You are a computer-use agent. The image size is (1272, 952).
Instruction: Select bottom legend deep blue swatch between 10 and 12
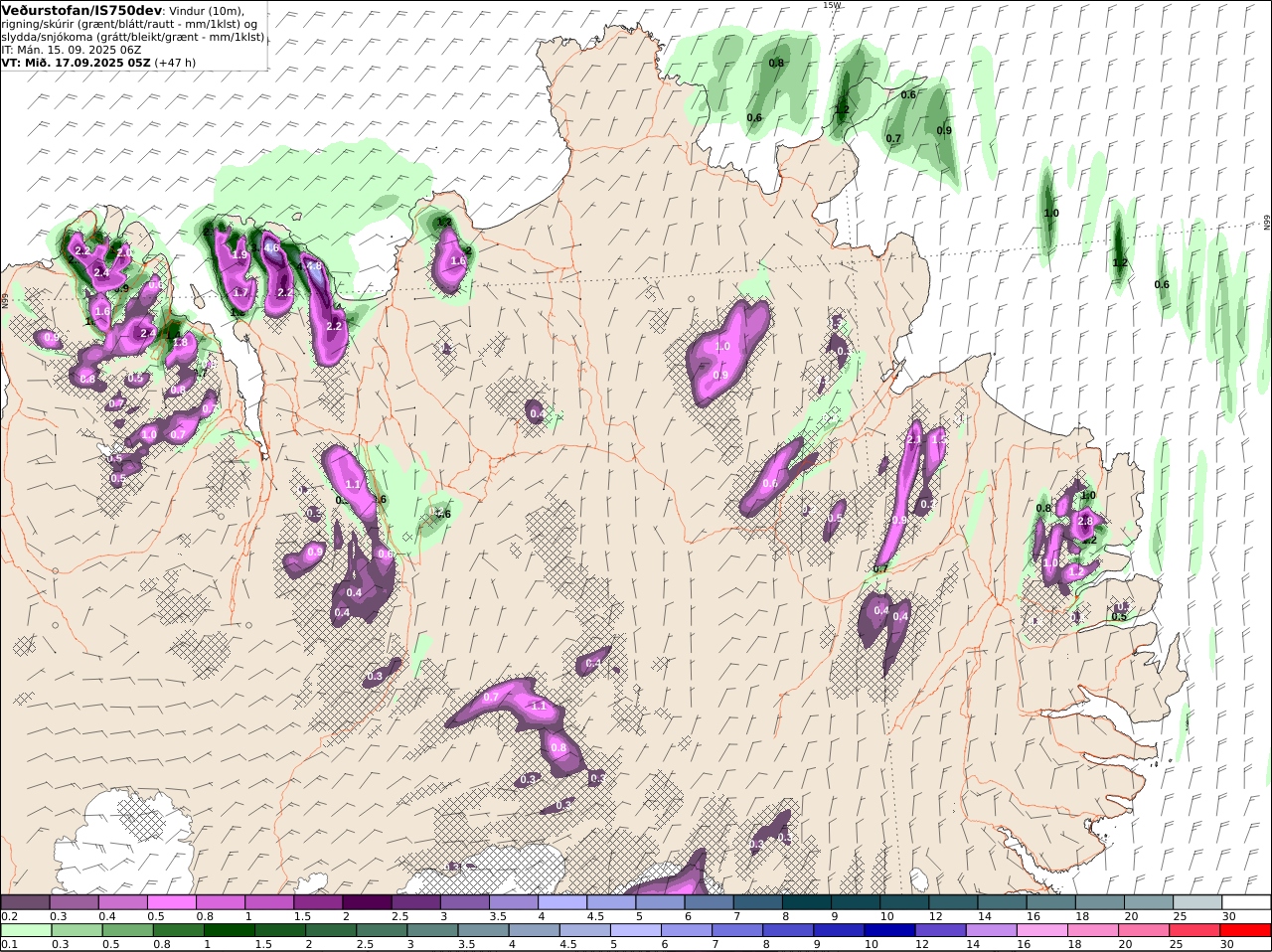click(890, 930)
